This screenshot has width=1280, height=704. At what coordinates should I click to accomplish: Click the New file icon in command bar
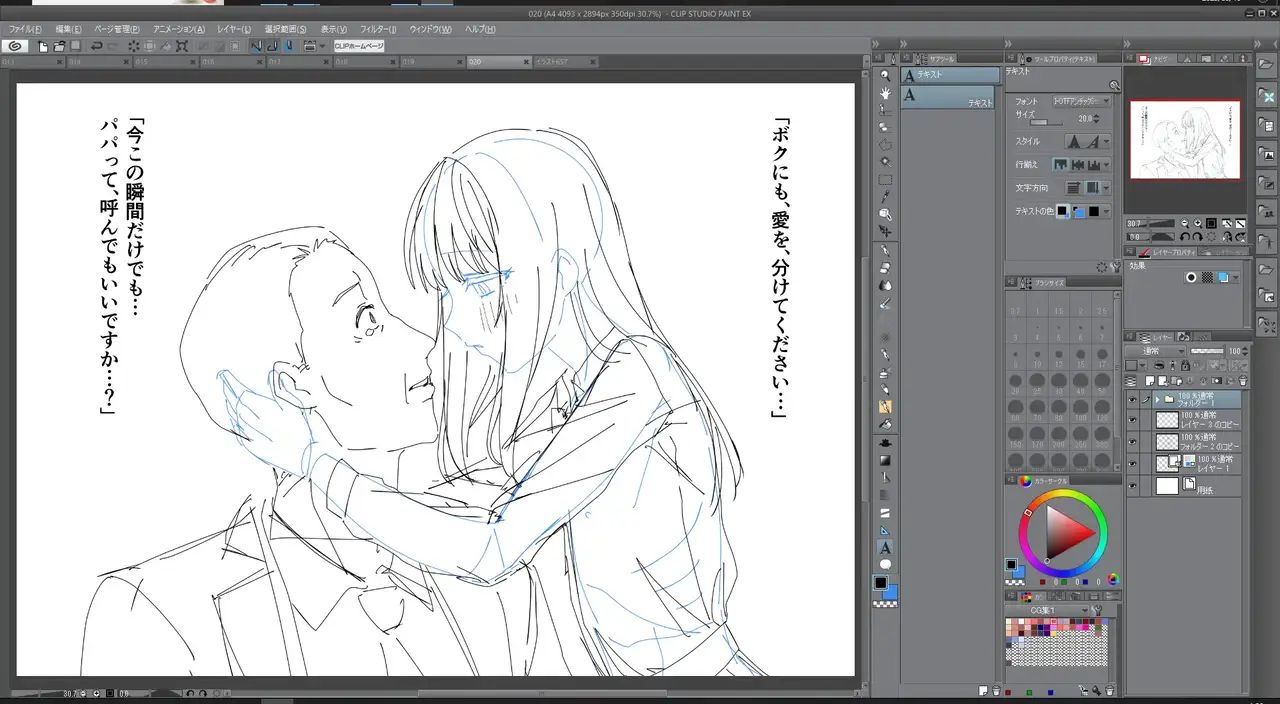(43, 46)
